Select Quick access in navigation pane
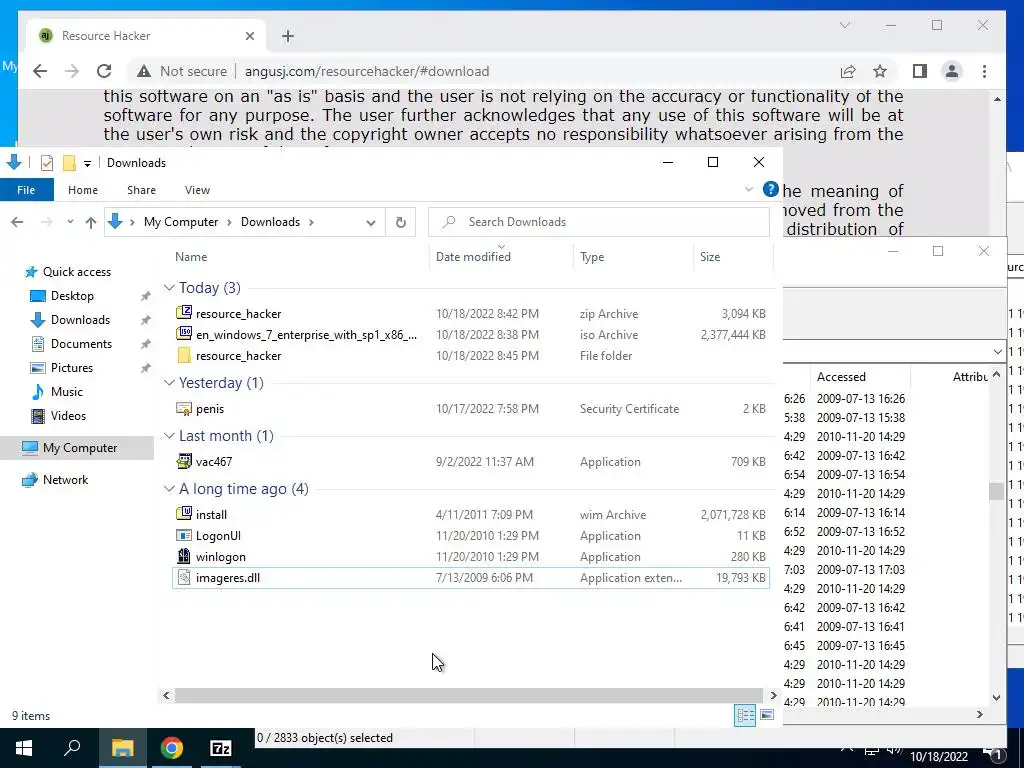Image resolution: width=1024 pixels, height=768 pixels. (68, 272)
